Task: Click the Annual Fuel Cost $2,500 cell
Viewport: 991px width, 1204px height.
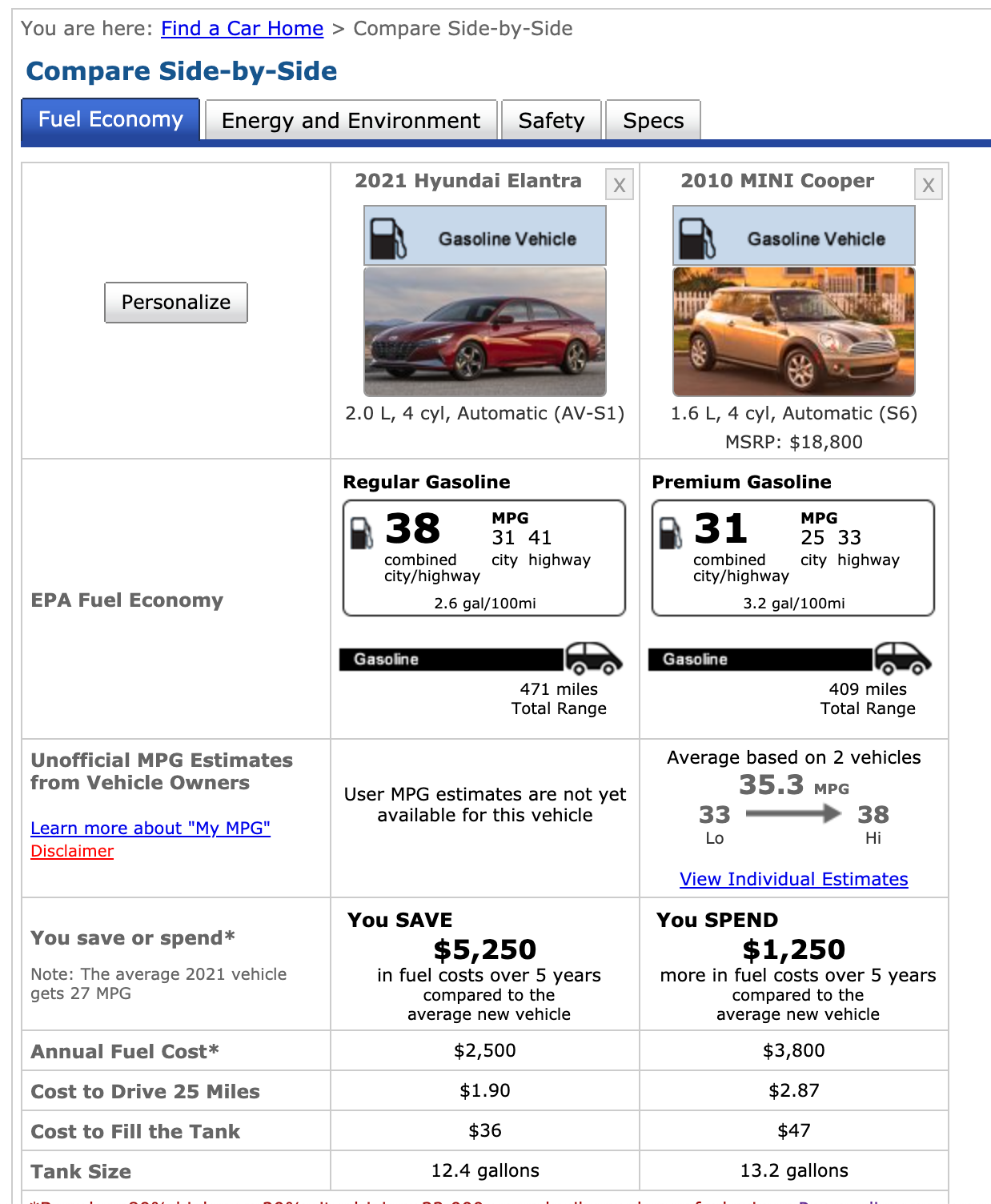Action: coord(485,1050)
